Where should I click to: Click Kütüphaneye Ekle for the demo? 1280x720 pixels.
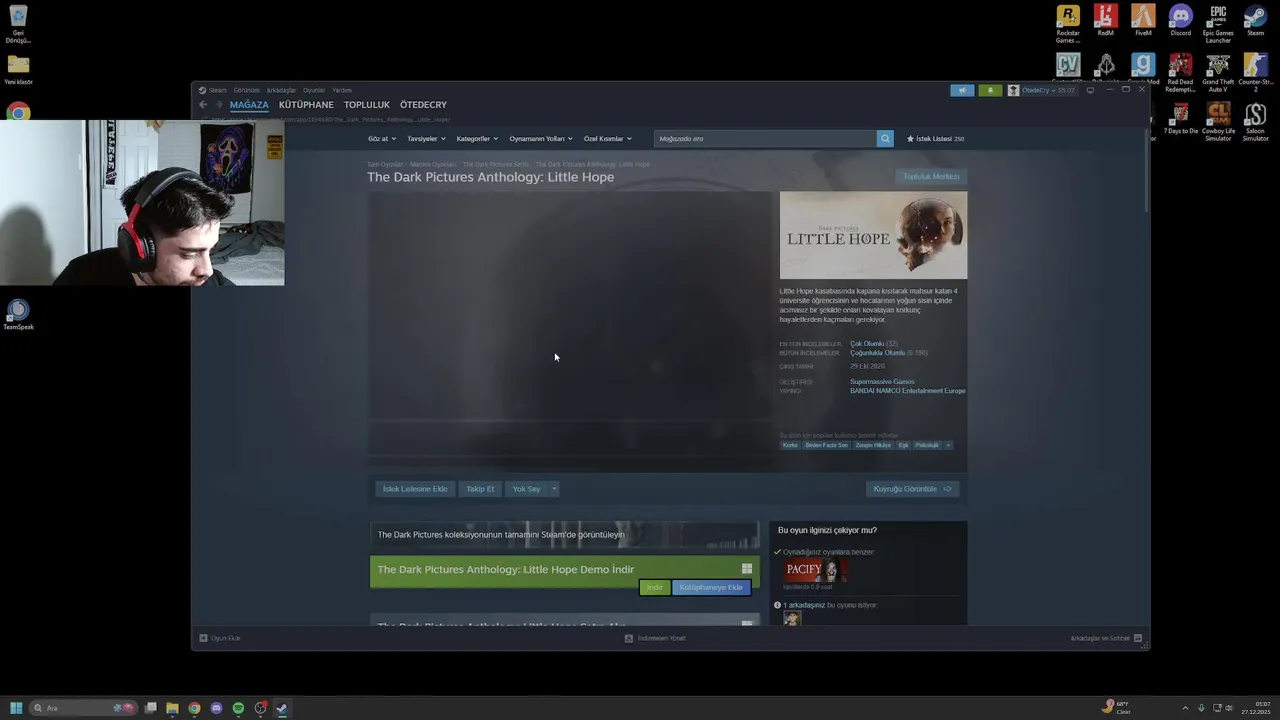[x=711, y=588]
